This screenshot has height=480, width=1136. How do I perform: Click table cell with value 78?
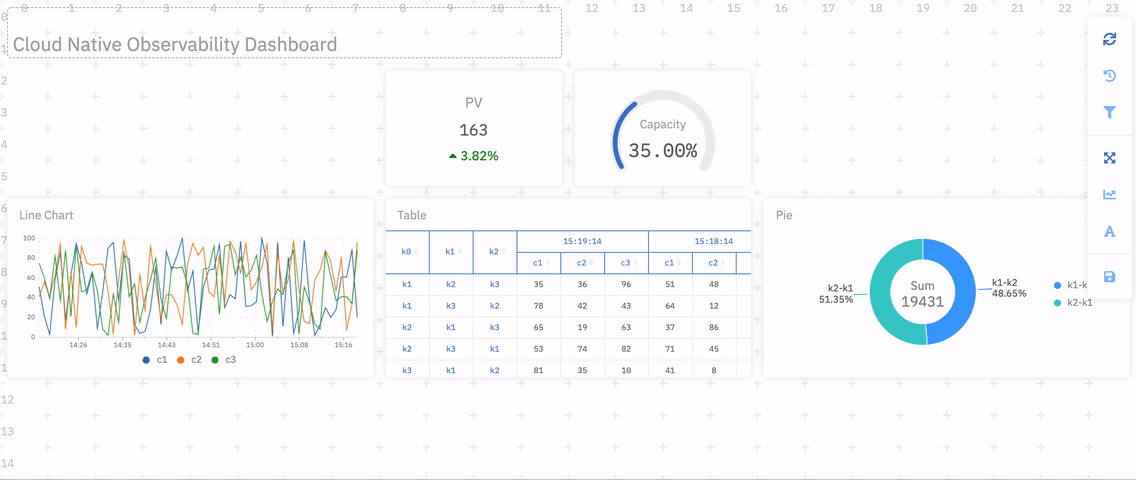(538, 306)
